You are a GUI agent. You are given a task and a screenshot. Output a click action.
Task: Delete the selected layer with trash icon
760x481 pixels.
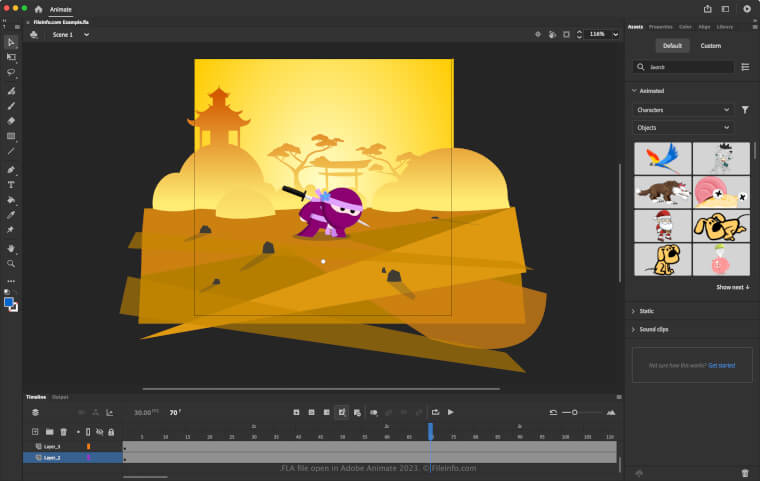(x=63, y=432)
